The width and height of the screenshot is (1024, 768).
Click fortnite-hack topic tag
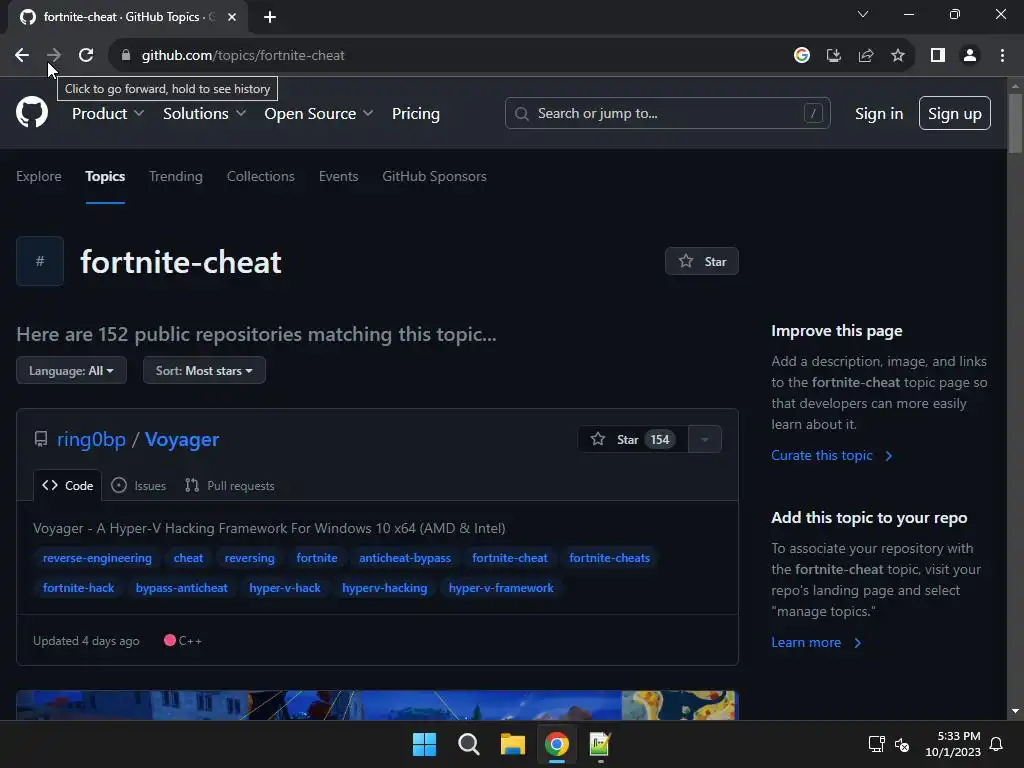[x=78, y=588]
